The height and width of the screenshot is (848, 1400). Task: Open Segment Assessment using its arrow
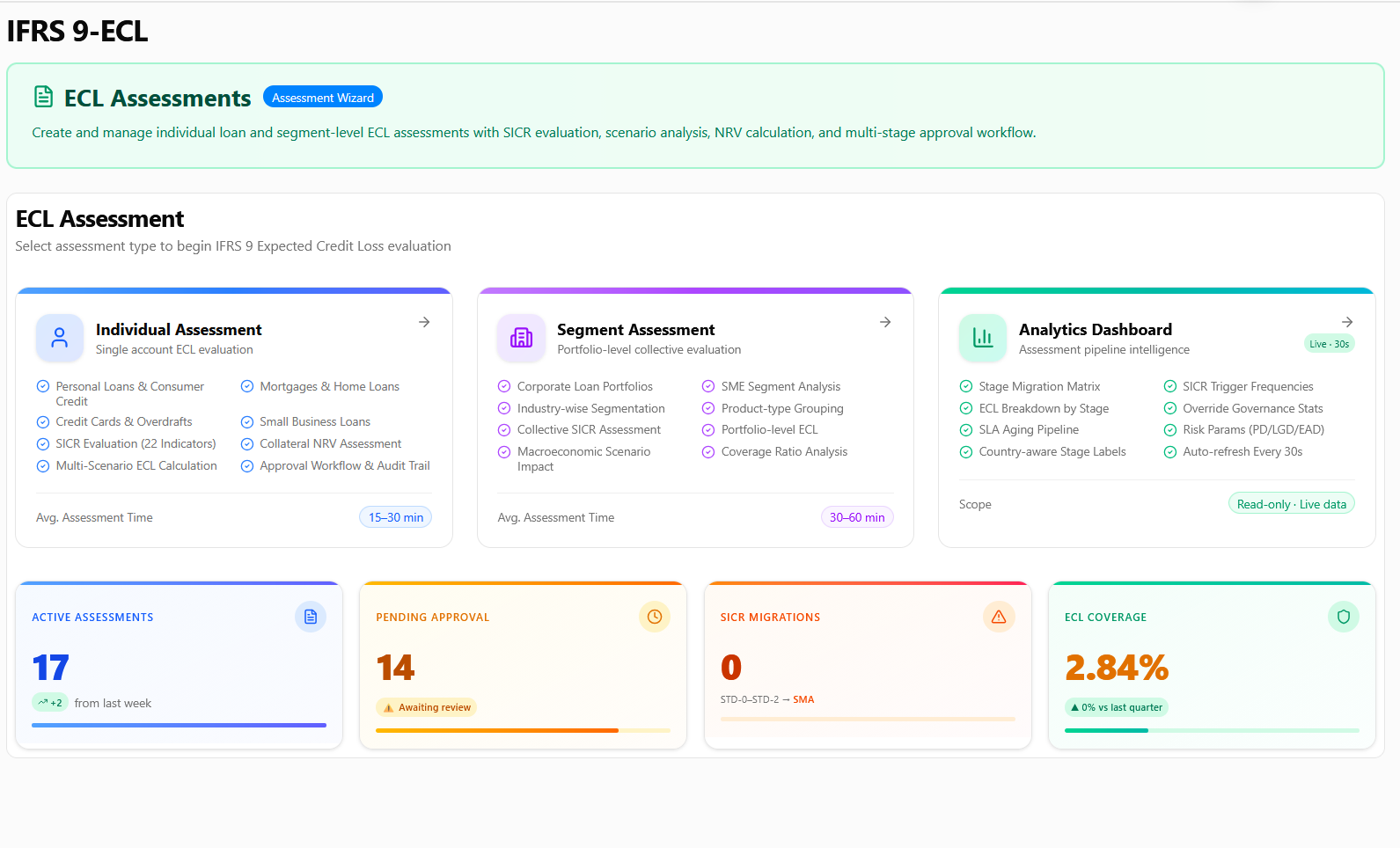click(x=885, y=323)
